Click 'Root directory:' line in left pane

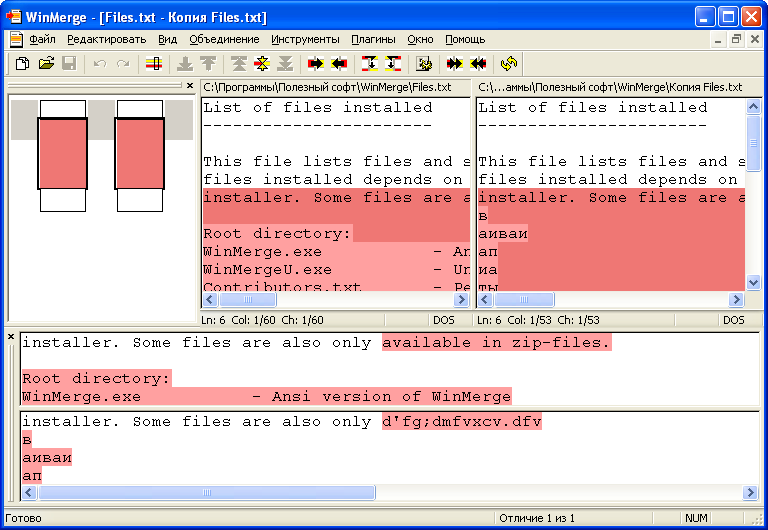(277, 234)
